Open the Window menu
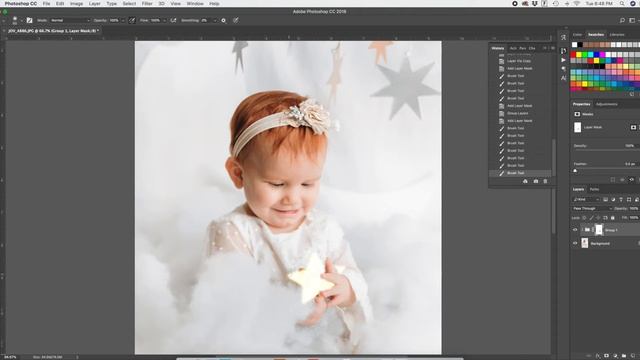 click(195, 4)
